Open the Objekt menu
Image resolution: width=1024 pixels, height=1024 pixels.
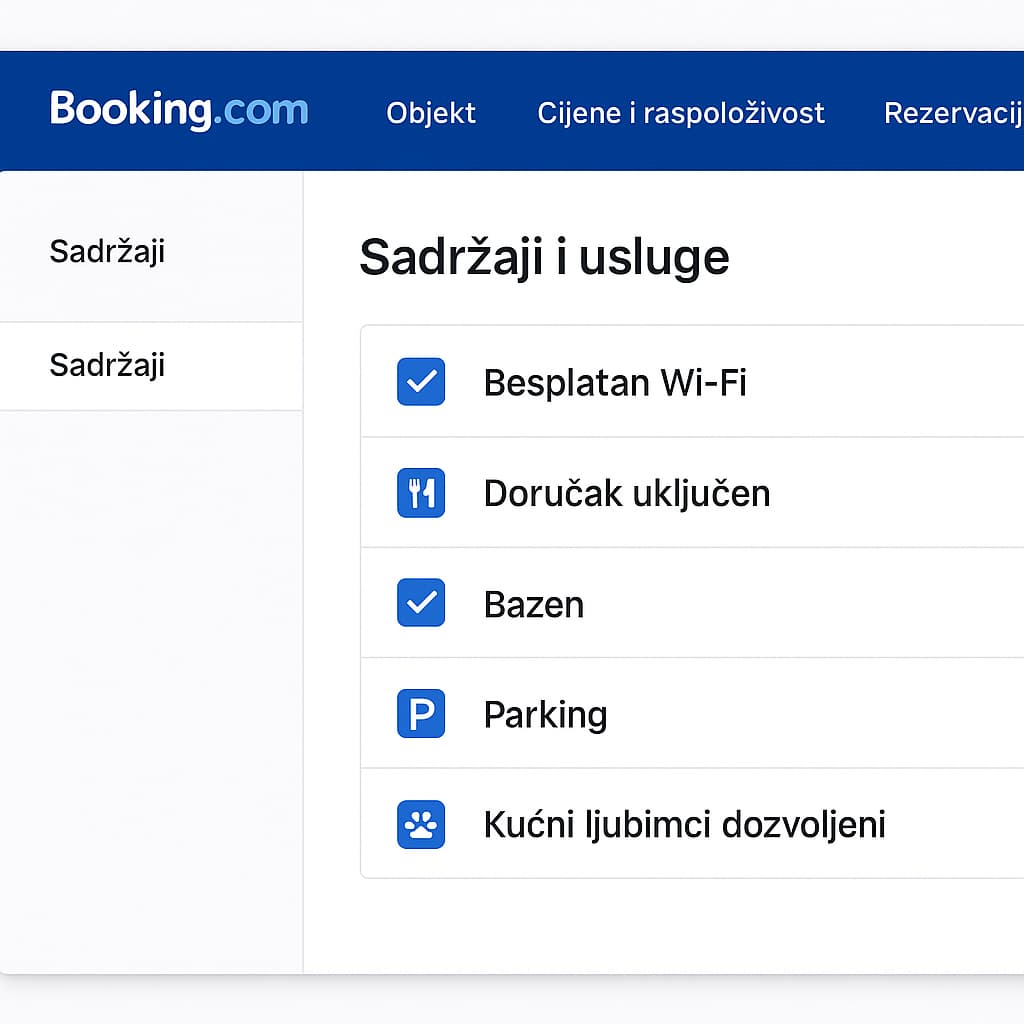[431, 113]
